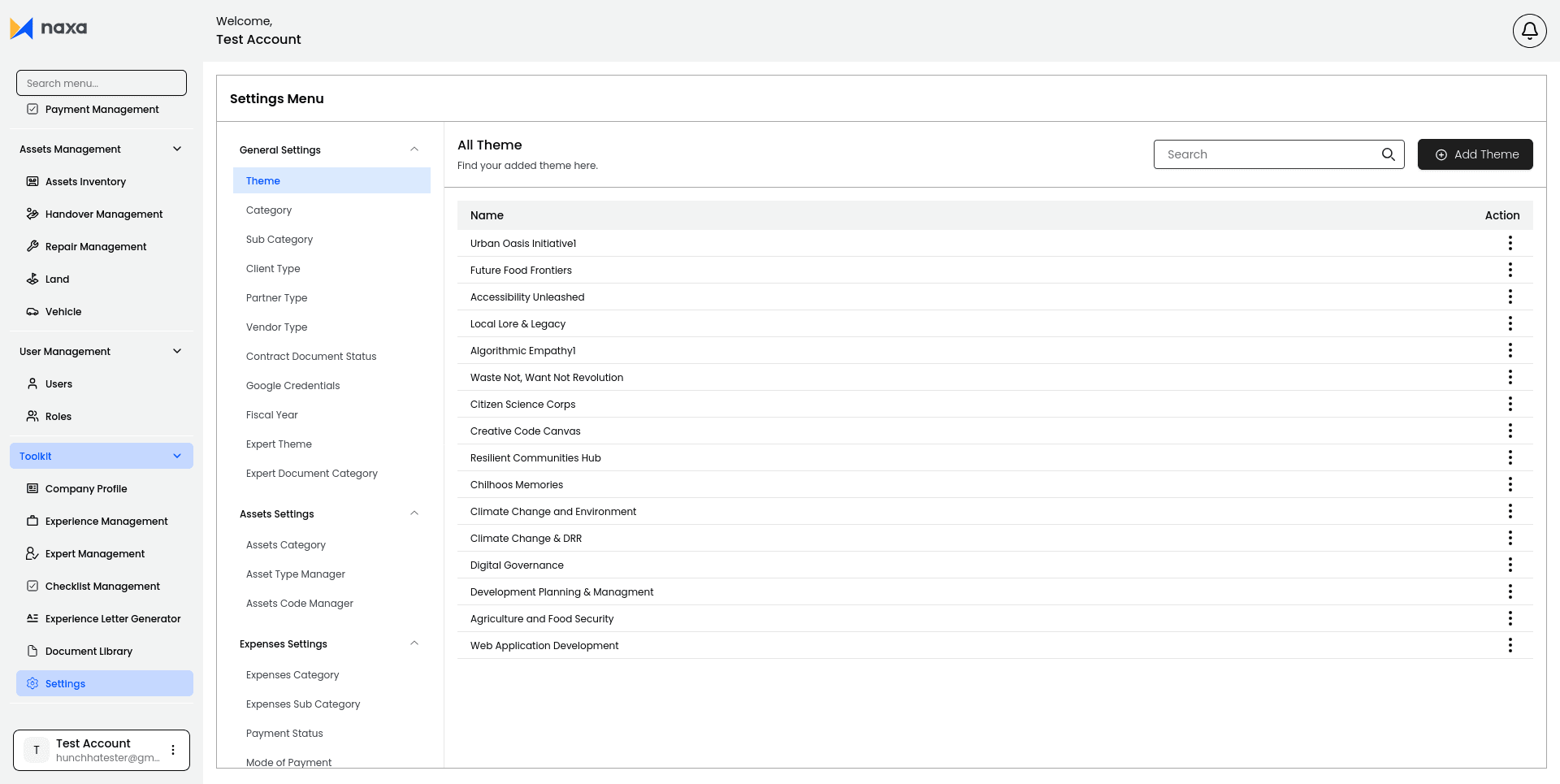The height and width of the screenshot is (784, 1560).
Task: Open the notification bell
Action: (x=1529, y=30)
